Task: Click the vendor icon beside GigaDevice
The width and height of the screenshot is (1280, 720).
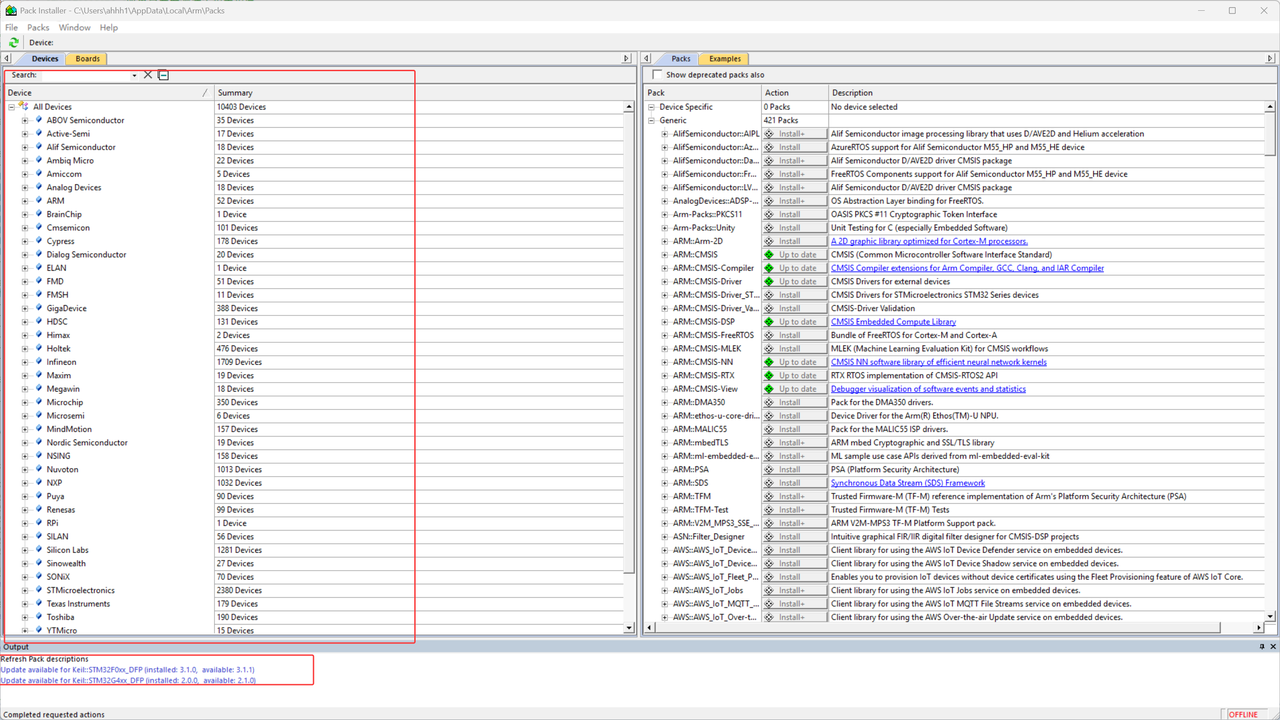Action: (x=38, y=308)
